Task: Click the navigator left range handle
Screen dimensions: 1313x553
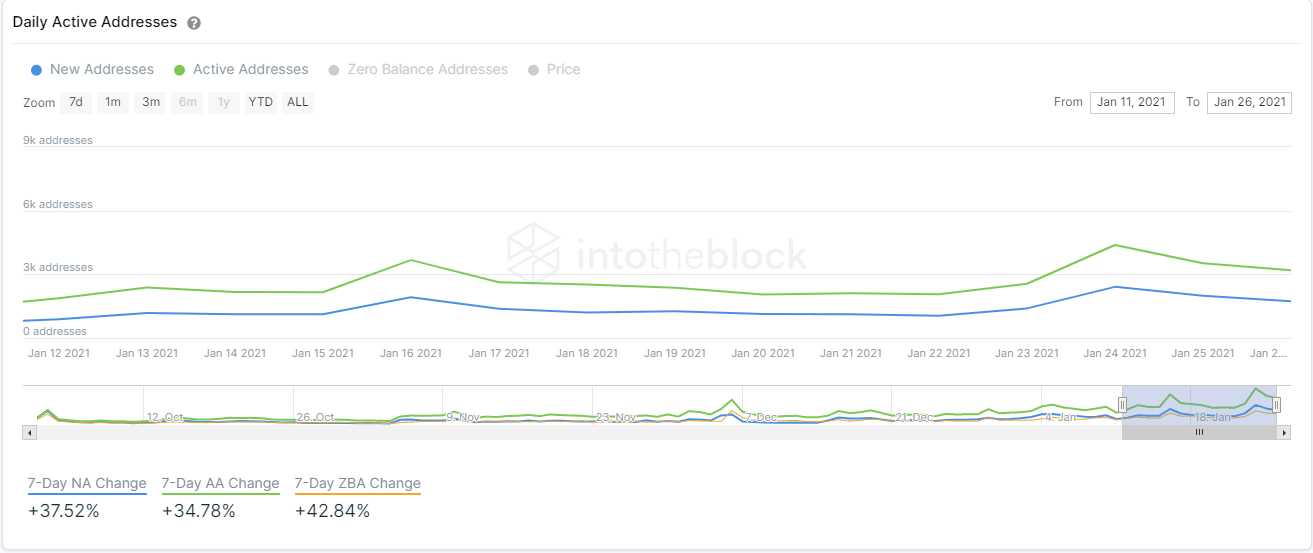Action: coord(1122,405)
